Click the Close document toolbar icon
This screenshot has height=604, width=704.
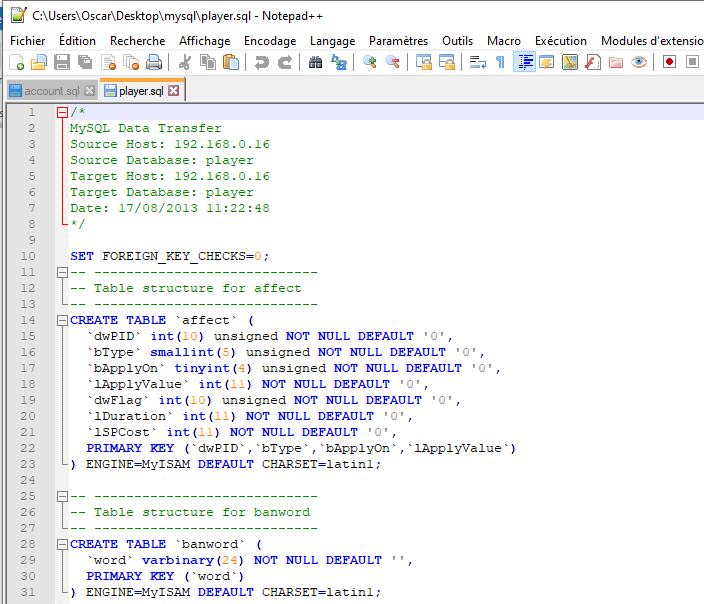point(109,62)
